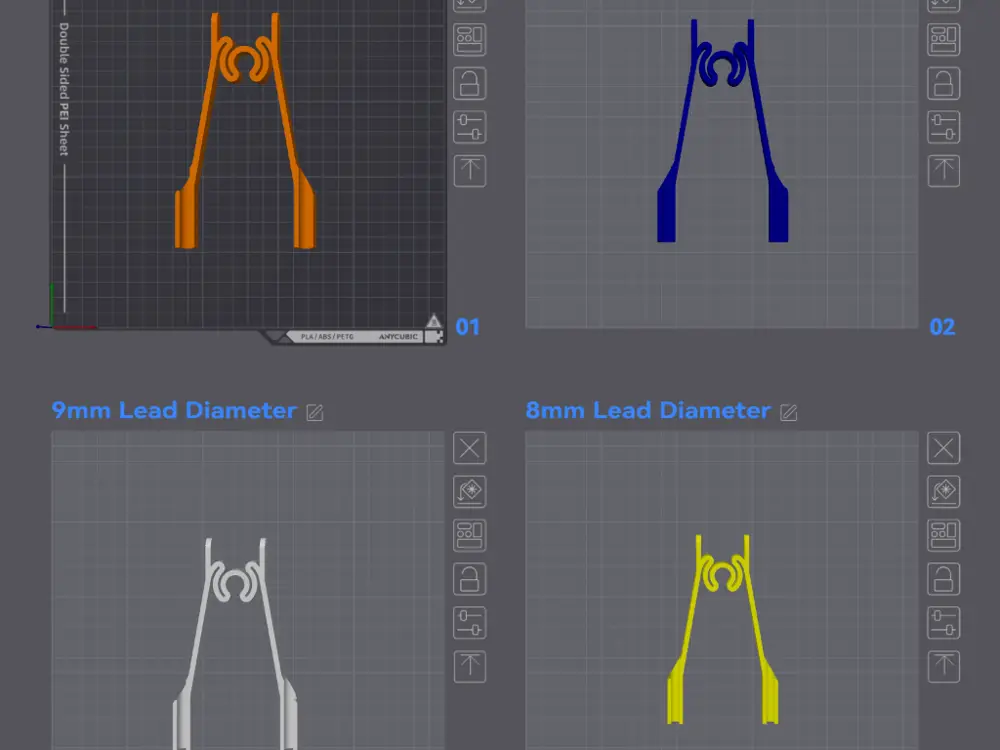Click the "01" plate number
This screenshot has width=1000, height=750.
467,327
